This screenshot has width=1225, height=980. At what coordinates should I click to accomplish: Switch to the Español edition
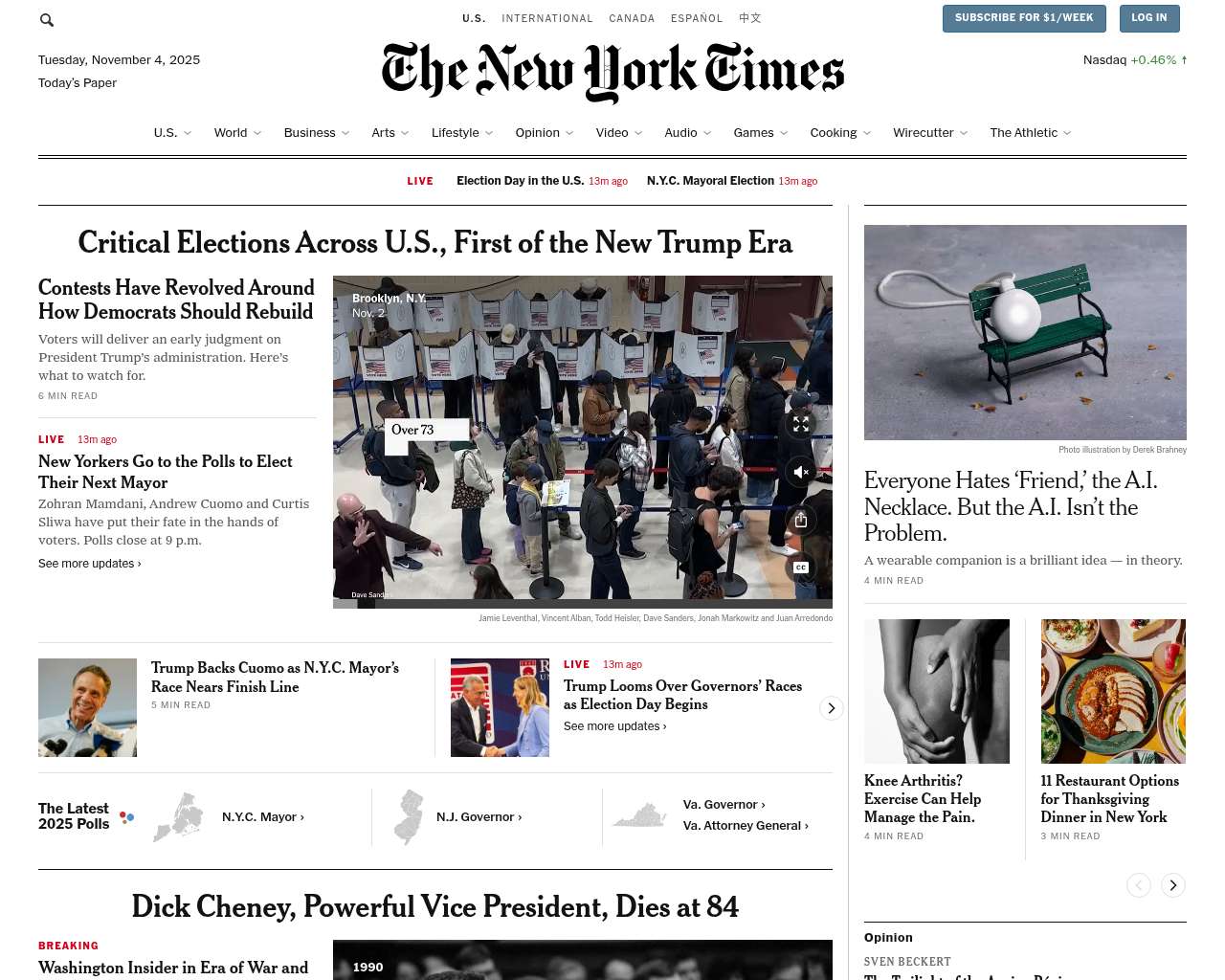[697, 18]
